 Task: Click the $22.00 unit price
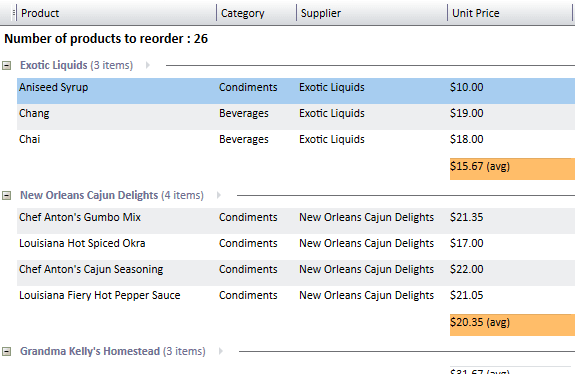click(467, 270)
